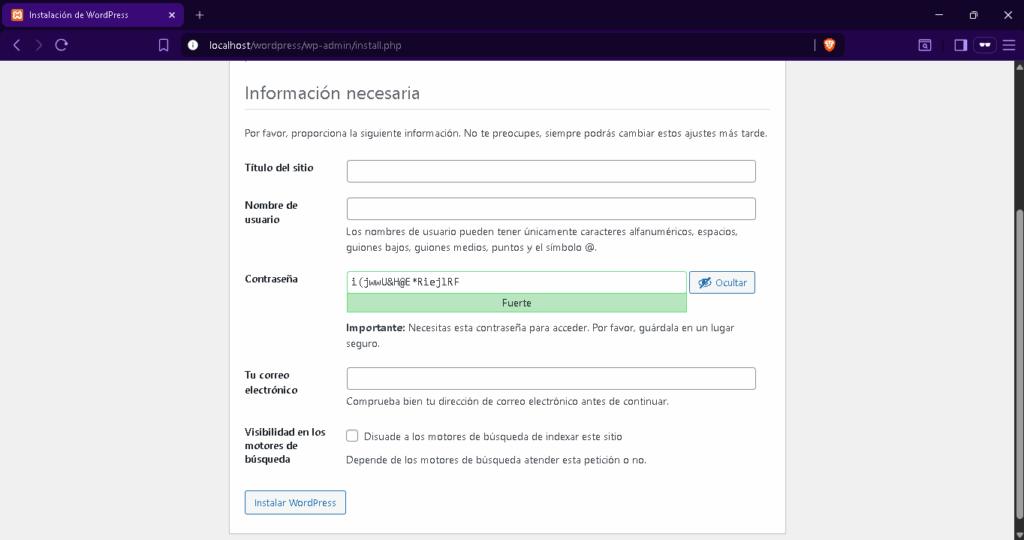Restore down the browser window
This screenshot has height=540, width=1024.
[x=973, y=14]
